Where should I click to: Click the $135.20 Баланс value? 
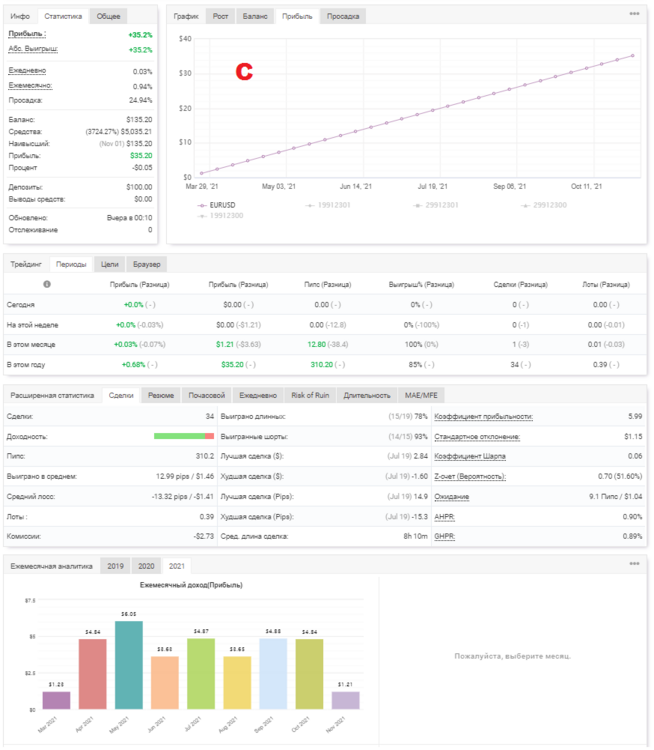click(x=139, y=120)
